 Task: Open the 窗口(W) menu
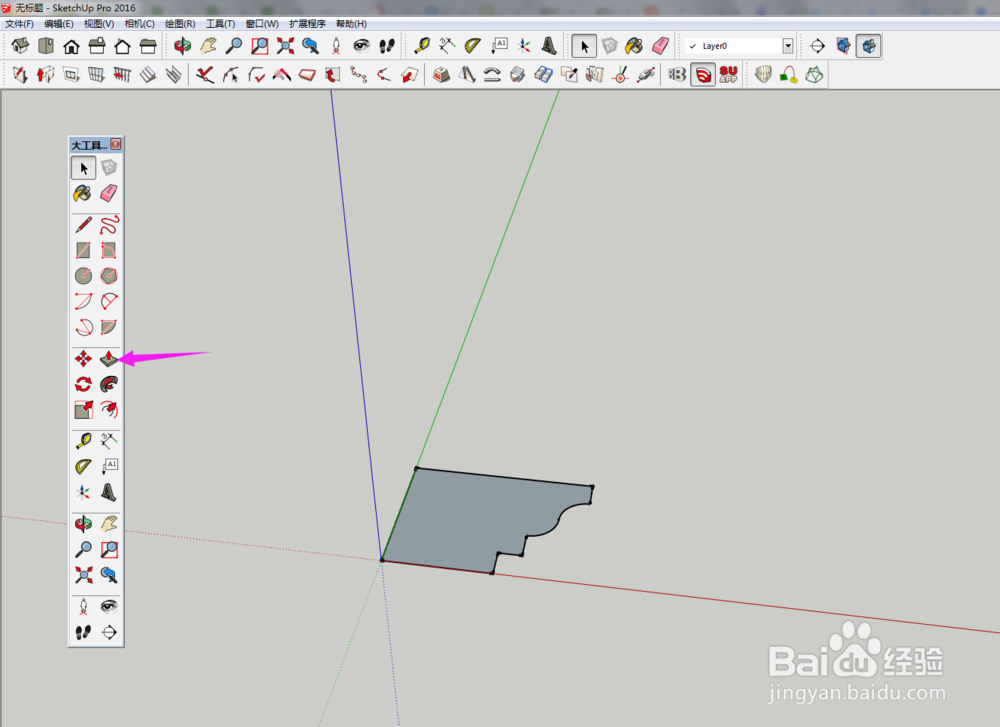click(262, 24)
